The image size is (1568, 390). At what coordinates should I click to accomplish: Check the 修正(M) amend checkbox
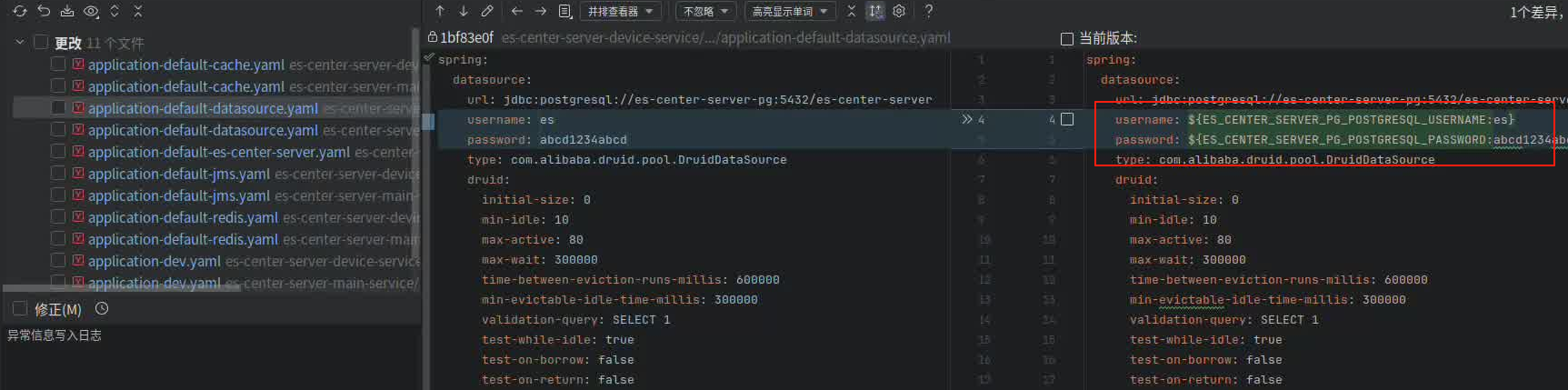point(20,309)
